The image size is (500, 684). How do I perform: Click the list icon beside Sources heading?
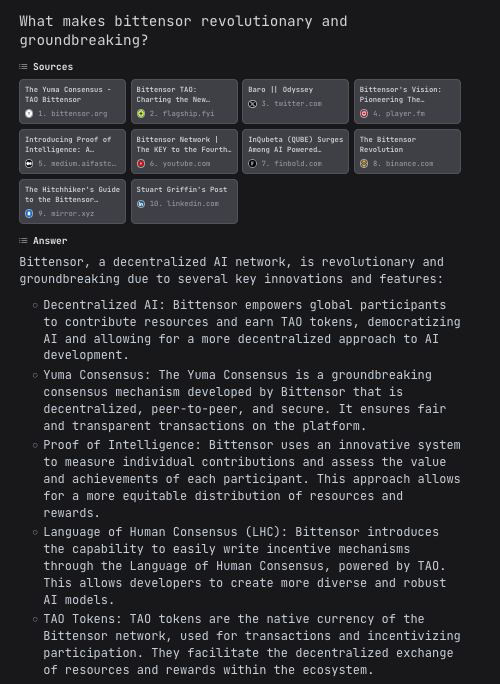[23, 67]
